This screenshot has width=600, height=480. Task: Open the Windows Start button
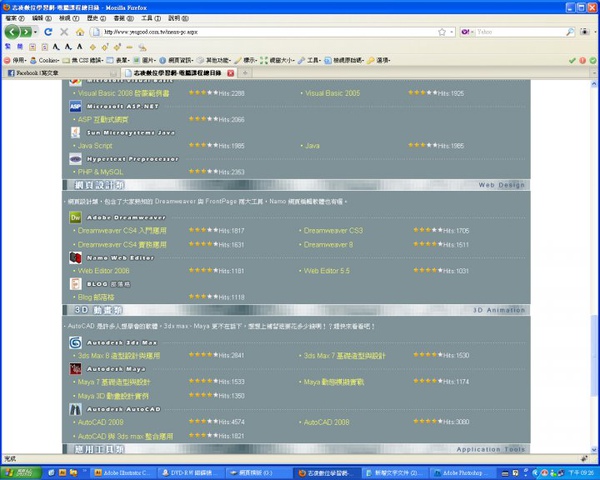[21, 473]
